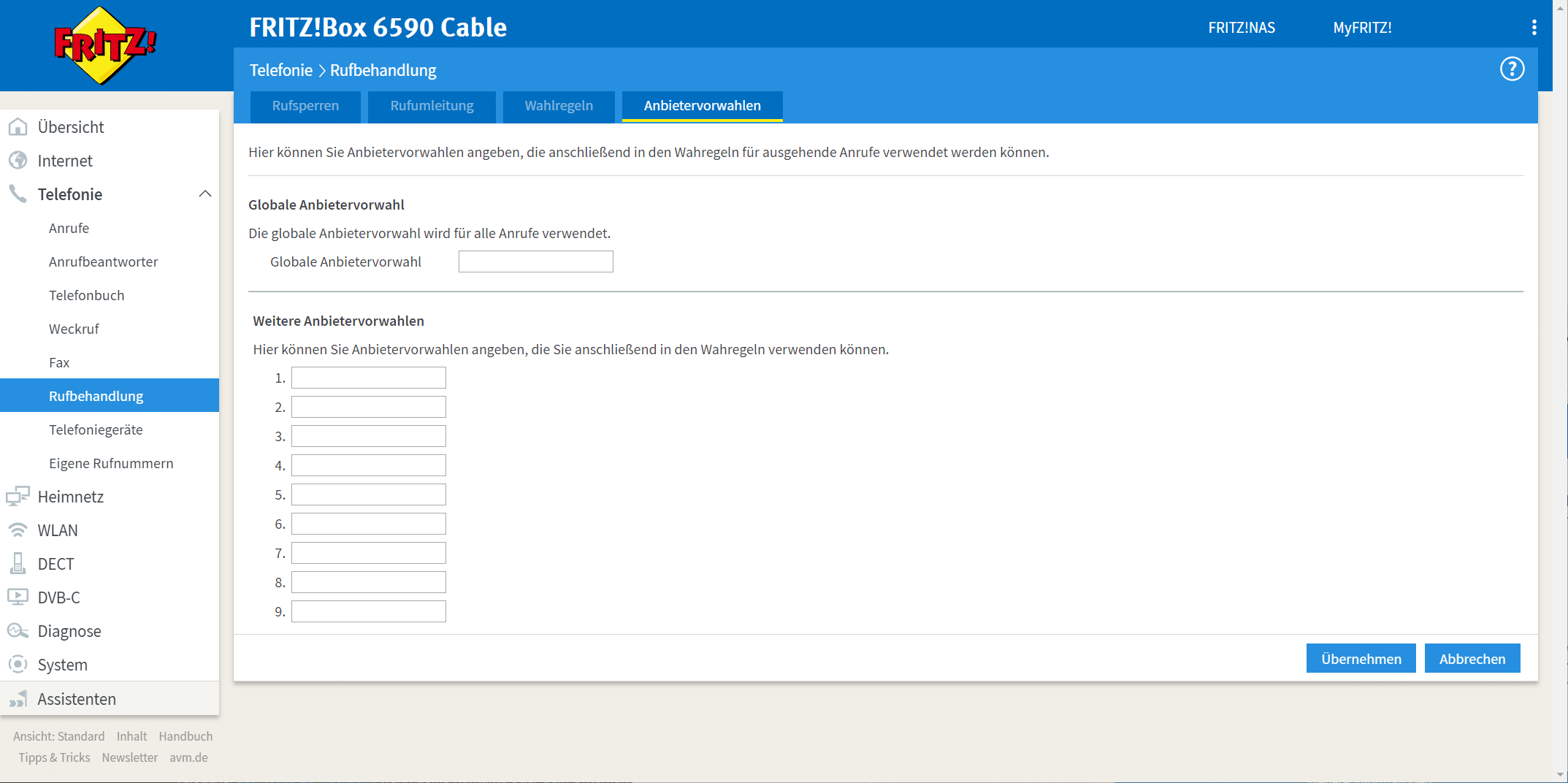Collapse the Telefonie menu chevron

205,194
